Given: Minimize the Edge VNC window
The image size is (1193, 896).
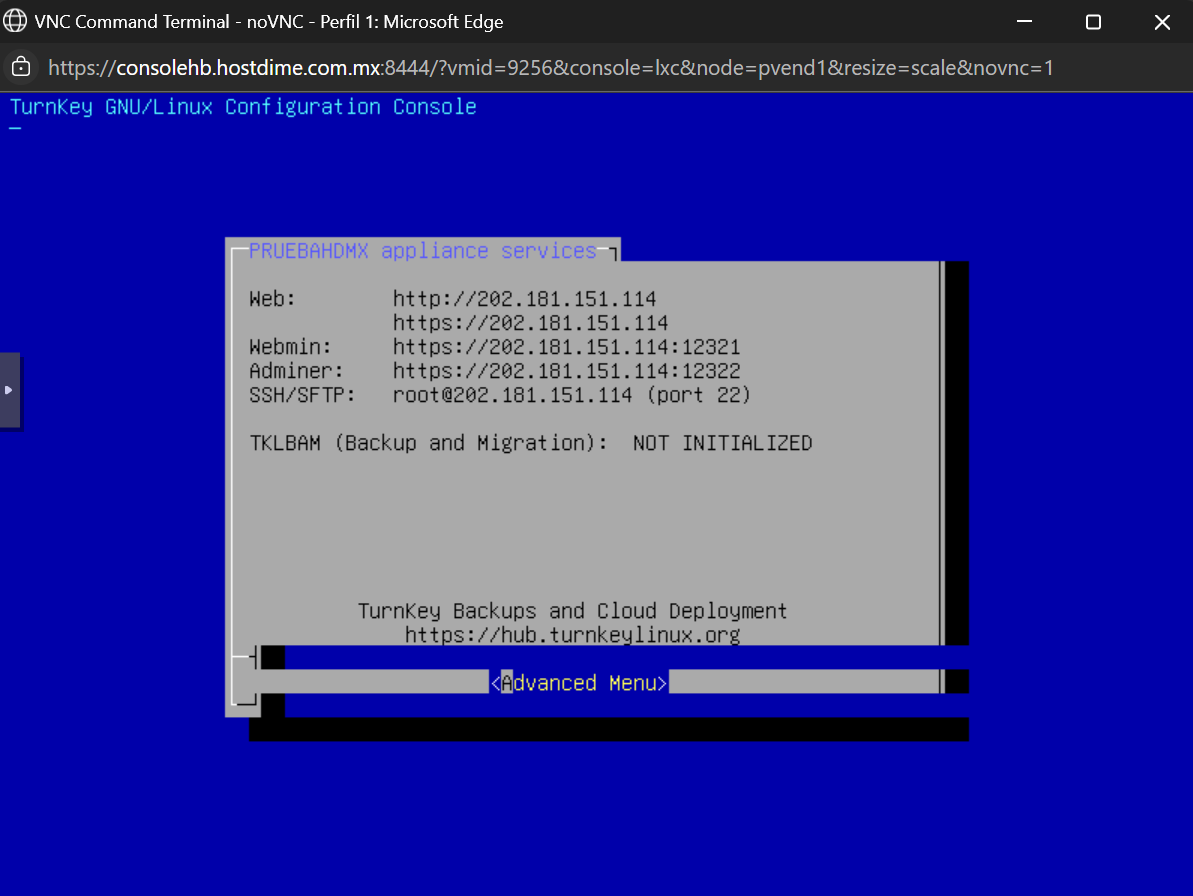Looking at the screenshot, I should 1025,22.
